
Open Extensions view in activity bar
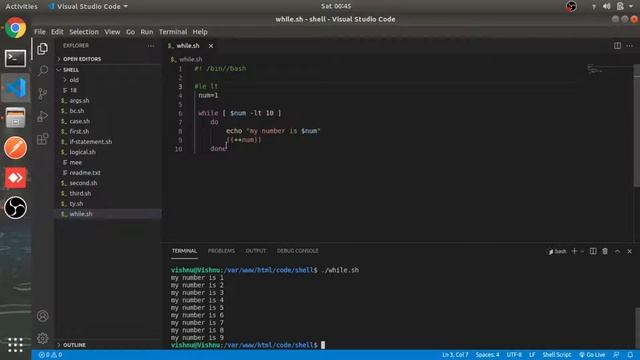pos(42,139)
